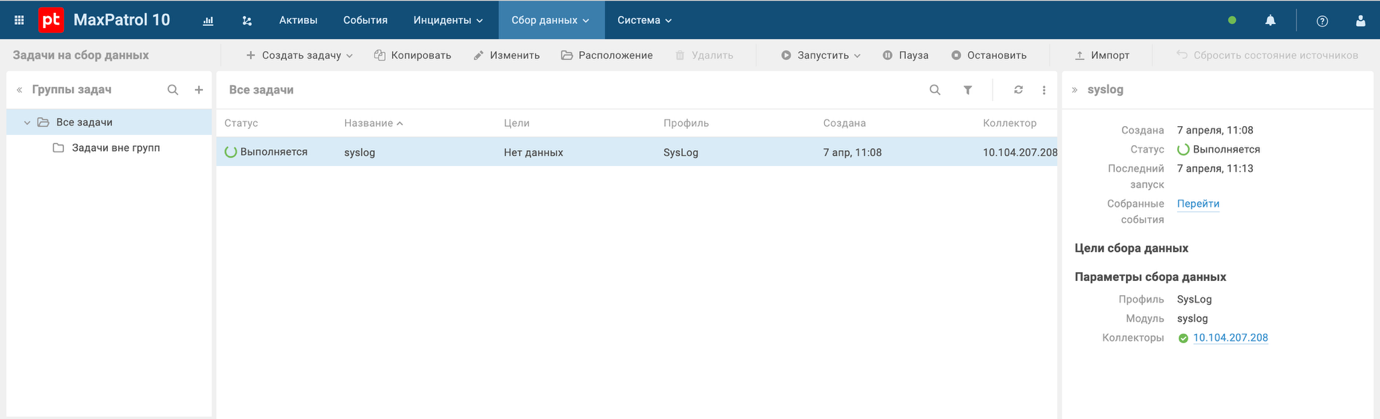The image size is (1380, 419).
Task: Click Импорт button
Action: pyautogui.click(x=1102, y=55)
